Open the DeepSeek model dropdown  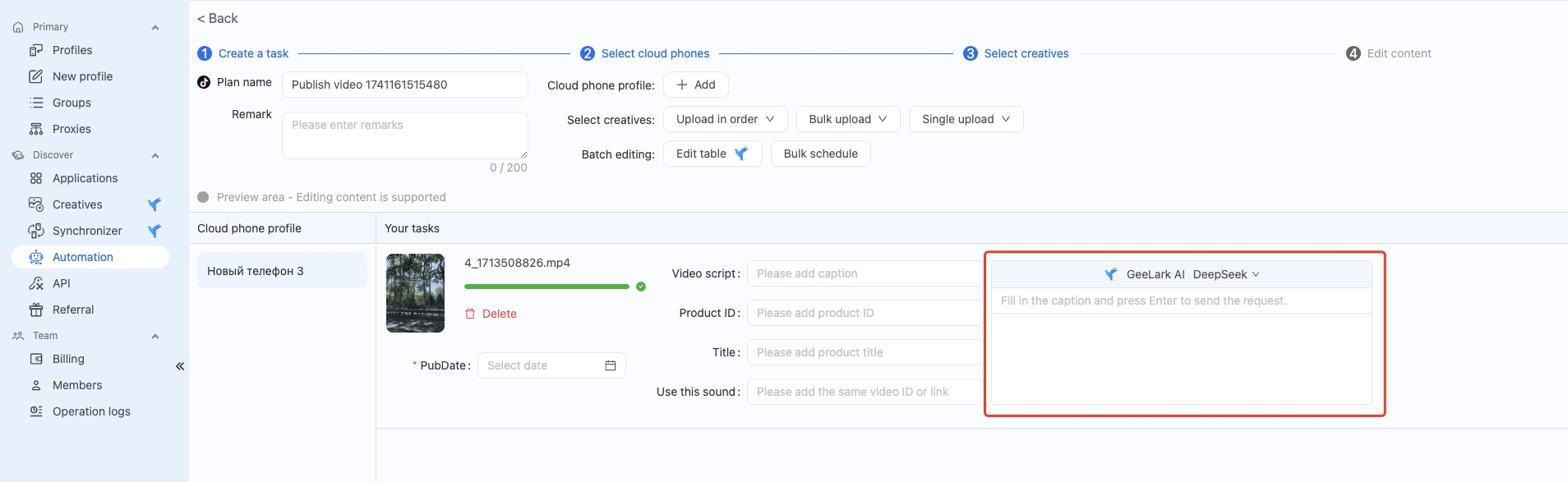(x=1226, y=274)
